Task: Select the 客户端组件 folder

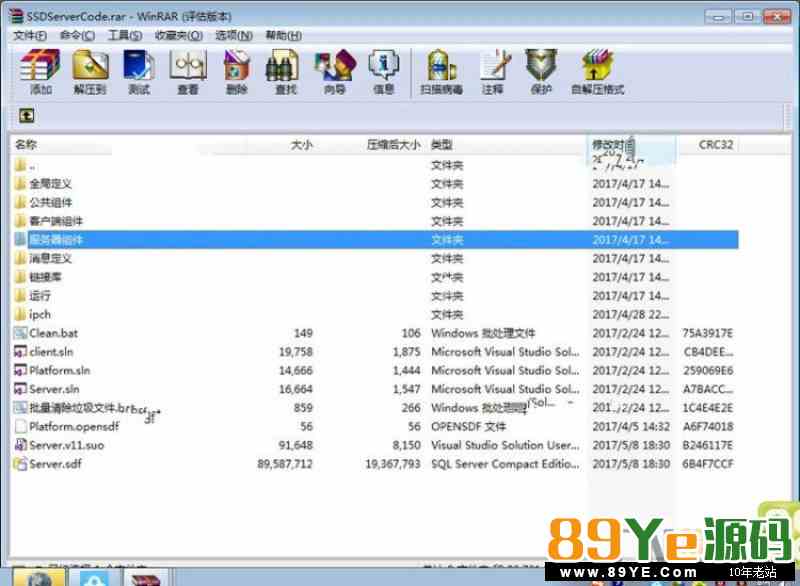Action: click(375, 221)
